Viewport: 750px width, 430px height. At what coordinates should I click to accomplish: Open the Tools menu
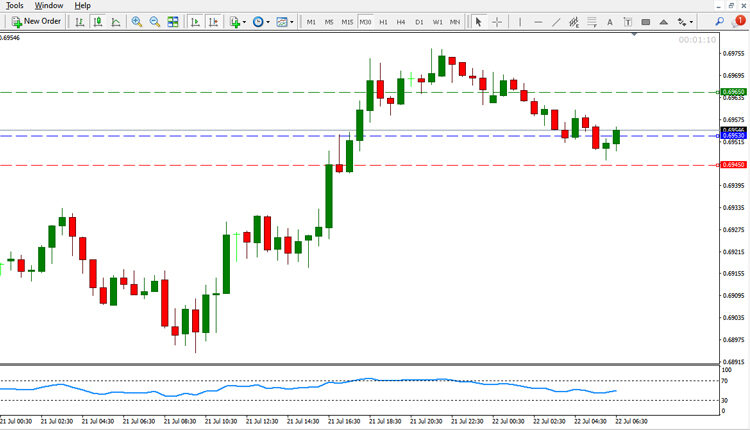[14, 5]
